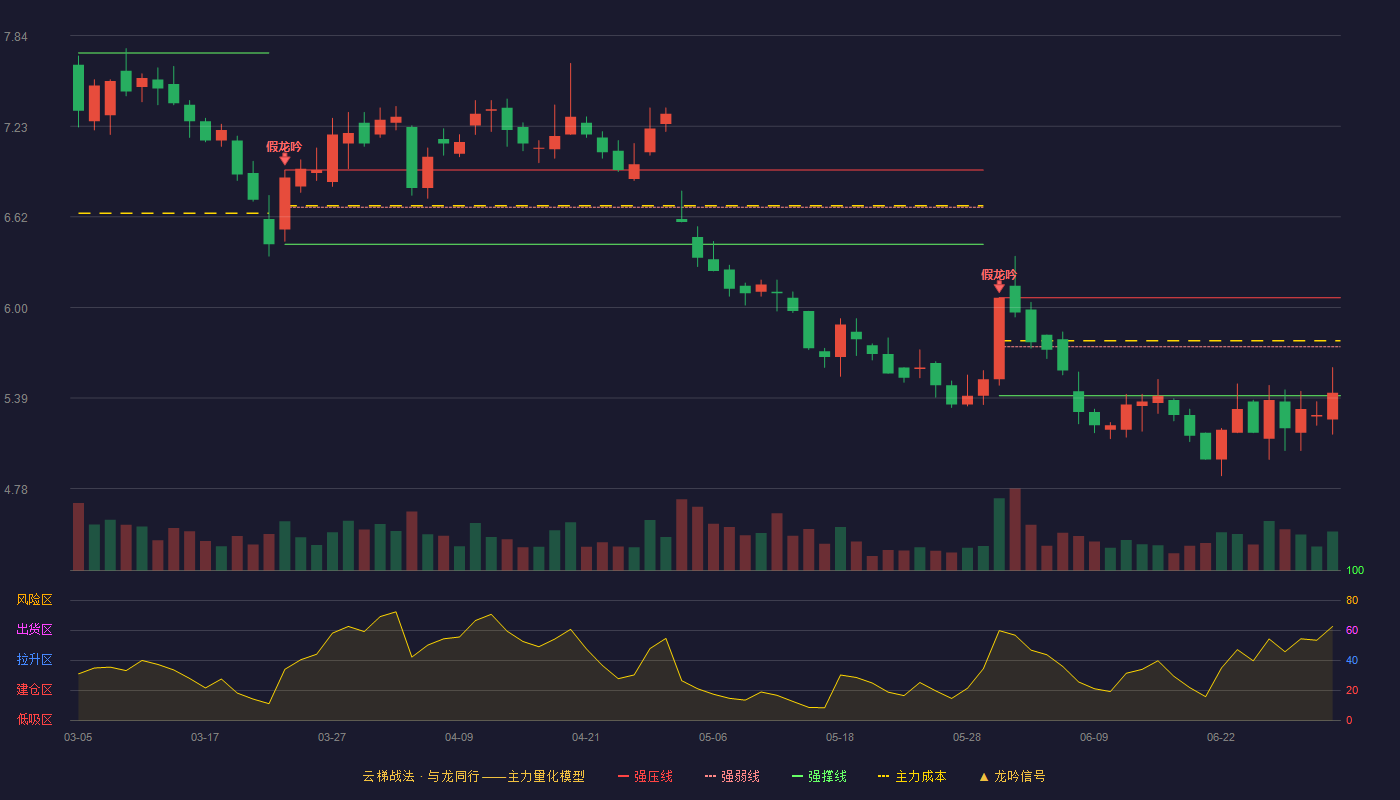The width and height of the screenshot is (1400, 800).
Task: Click the 7.23 price axis label
Action: [x=15, y=128]
